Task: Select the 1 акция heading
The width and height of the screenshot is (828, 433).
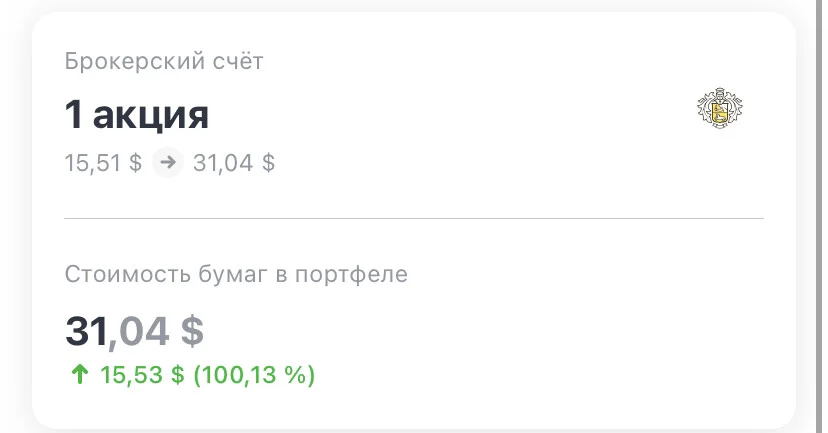Action: 137,115
